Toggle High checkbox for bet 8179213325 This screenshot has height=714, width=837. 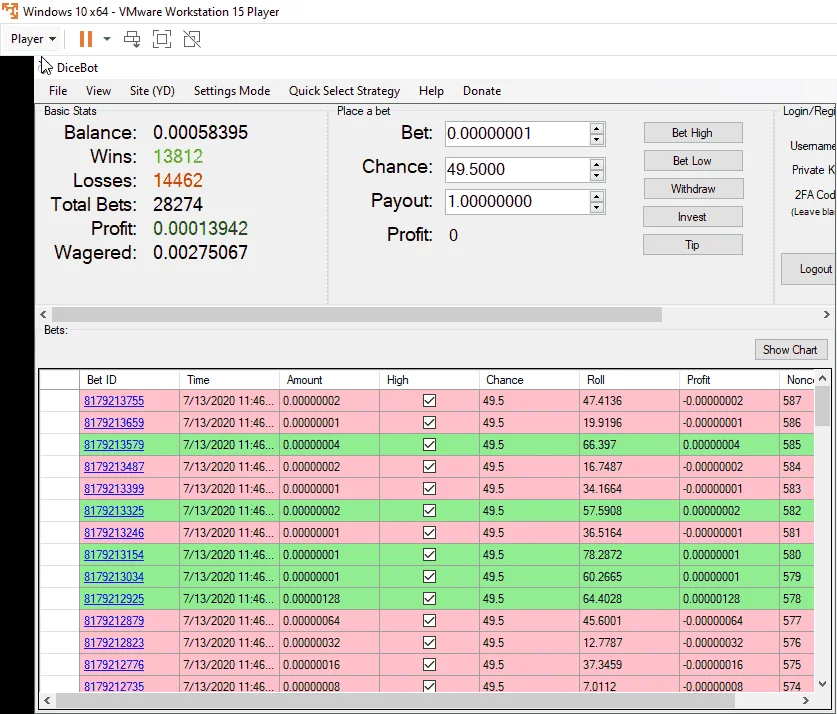(x=429, y=511)
